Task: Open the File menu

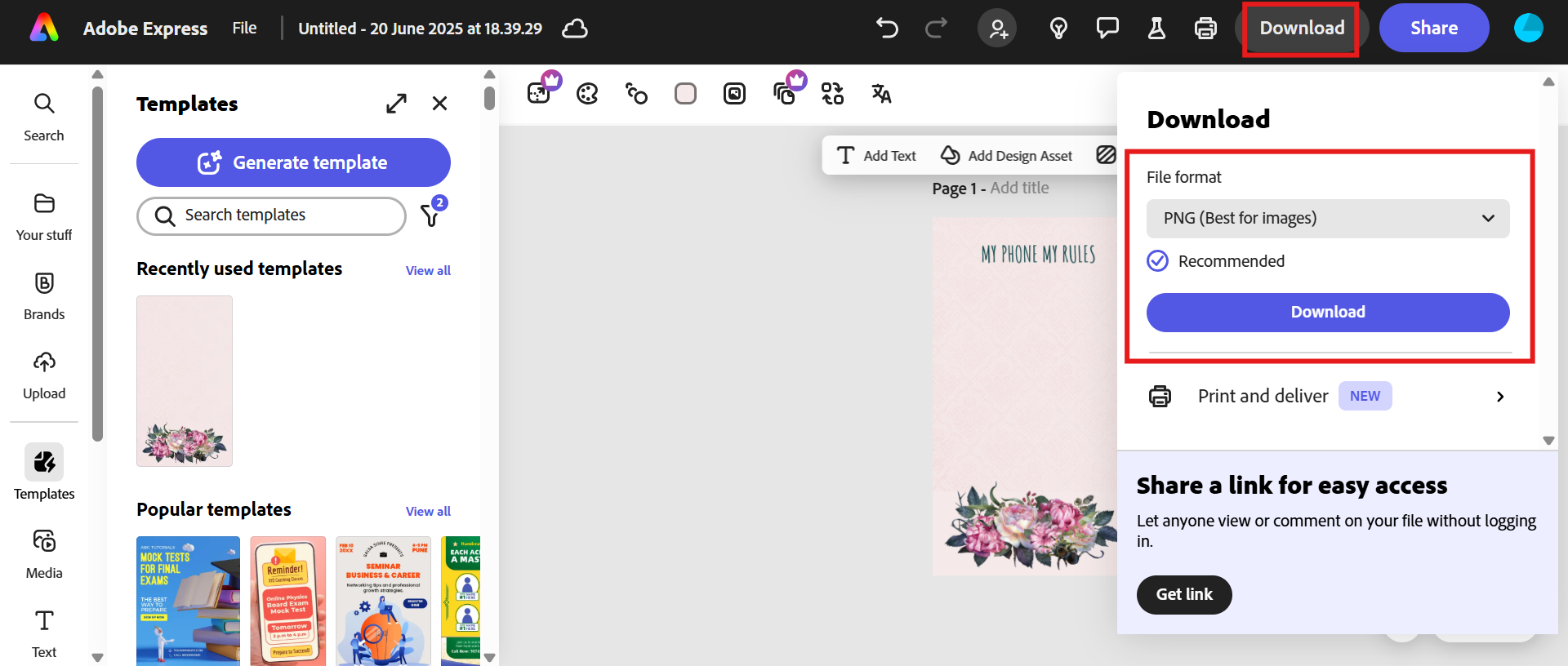Action: 244,28
